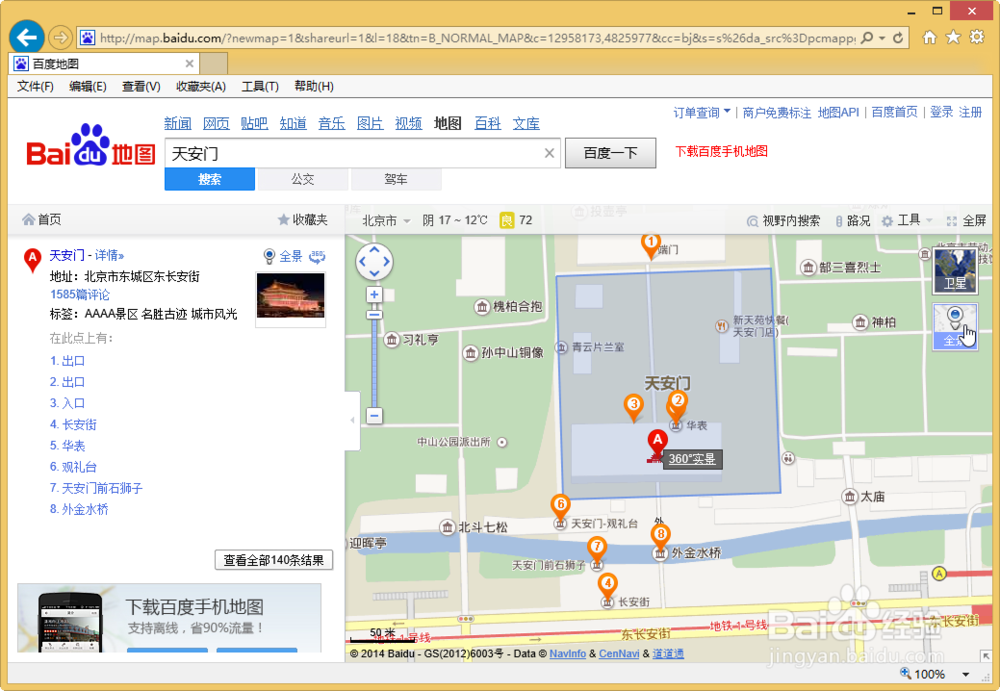Screen dimensions: 1000x691
Task: Click orange marker 4 near 长安街
Action: [608, 587]
